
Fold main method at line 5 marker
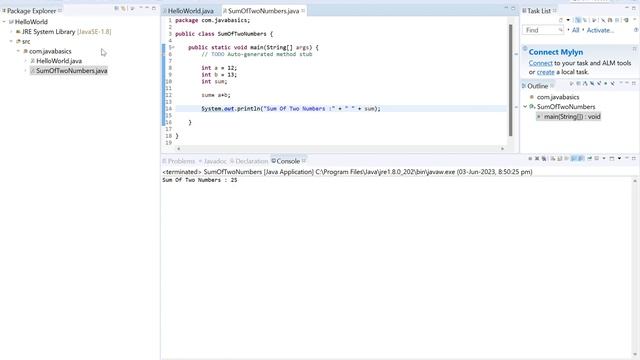coord(173,47)
